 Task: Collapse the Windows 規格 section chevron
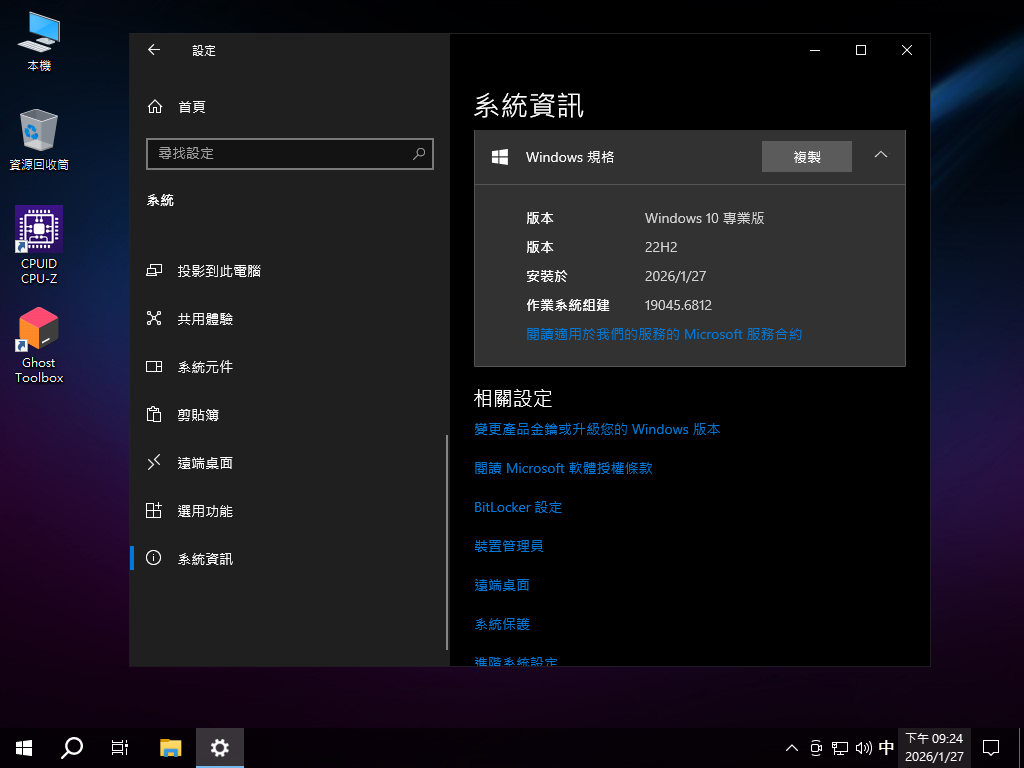[880, 155]
